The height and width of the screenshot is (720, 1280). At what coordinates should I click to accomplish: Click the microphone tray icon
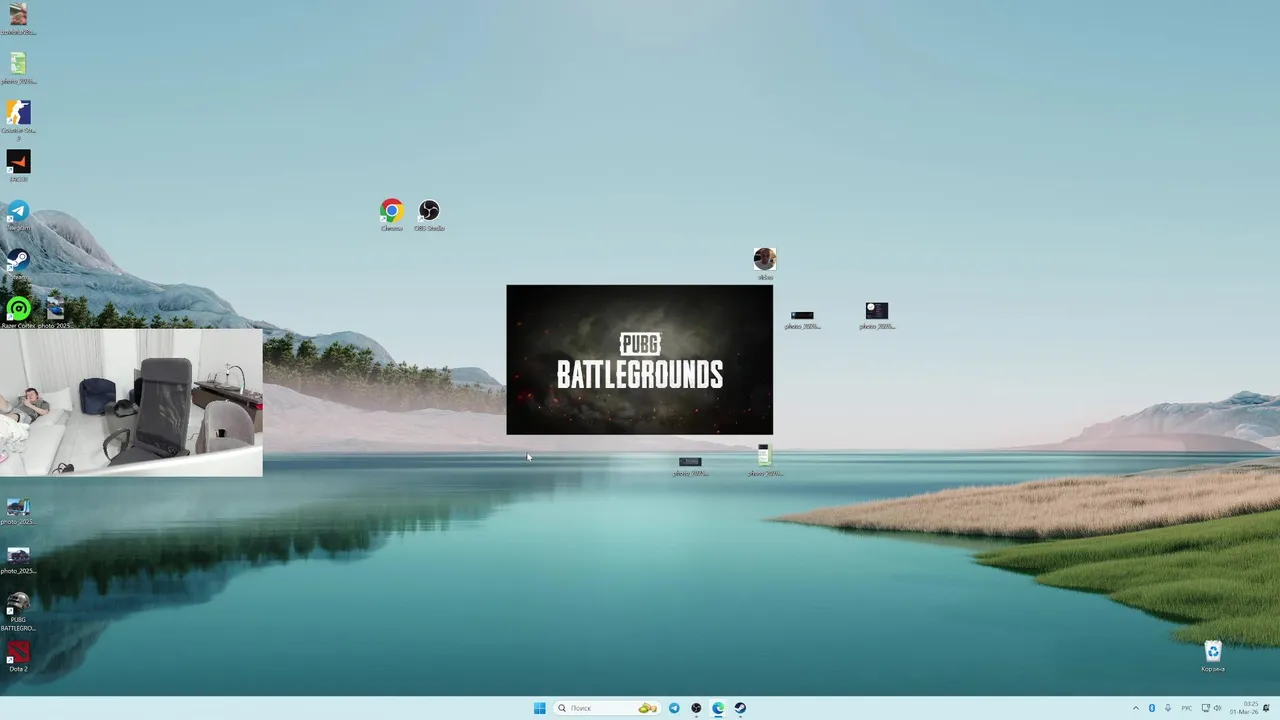[1167, 708]
